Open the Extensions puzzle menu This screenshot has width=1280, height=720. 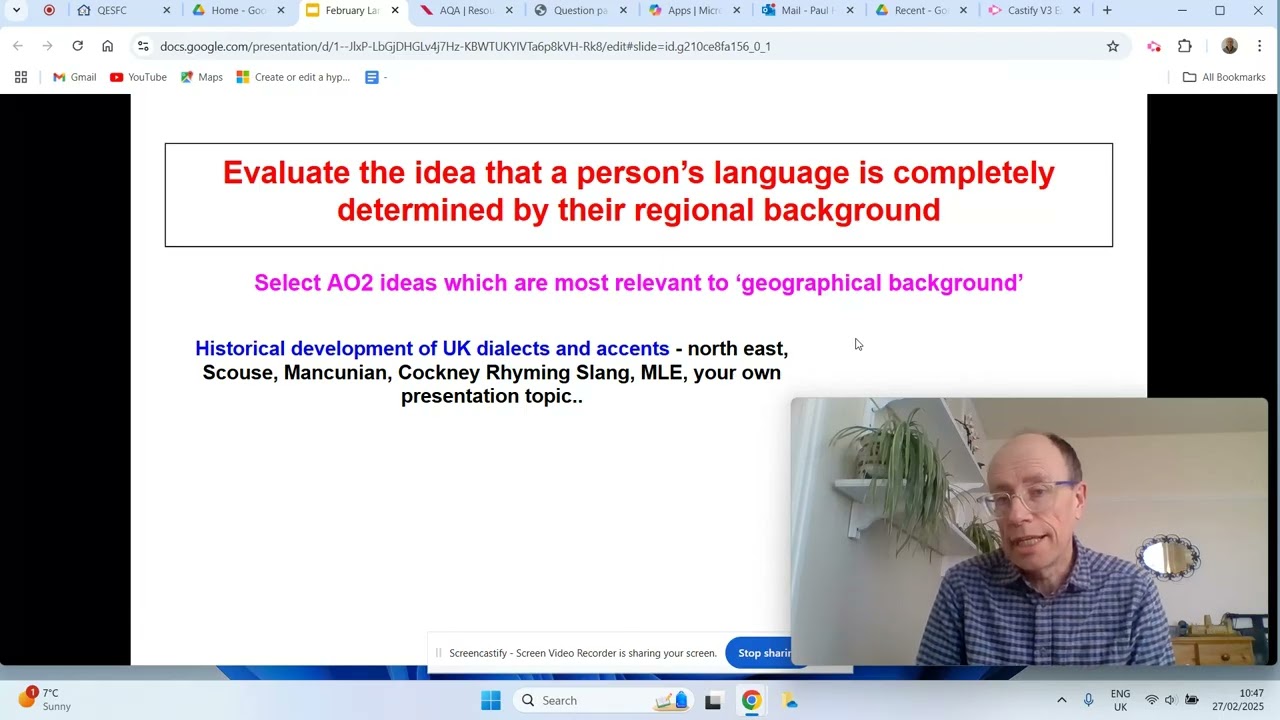coord(1185,46)
